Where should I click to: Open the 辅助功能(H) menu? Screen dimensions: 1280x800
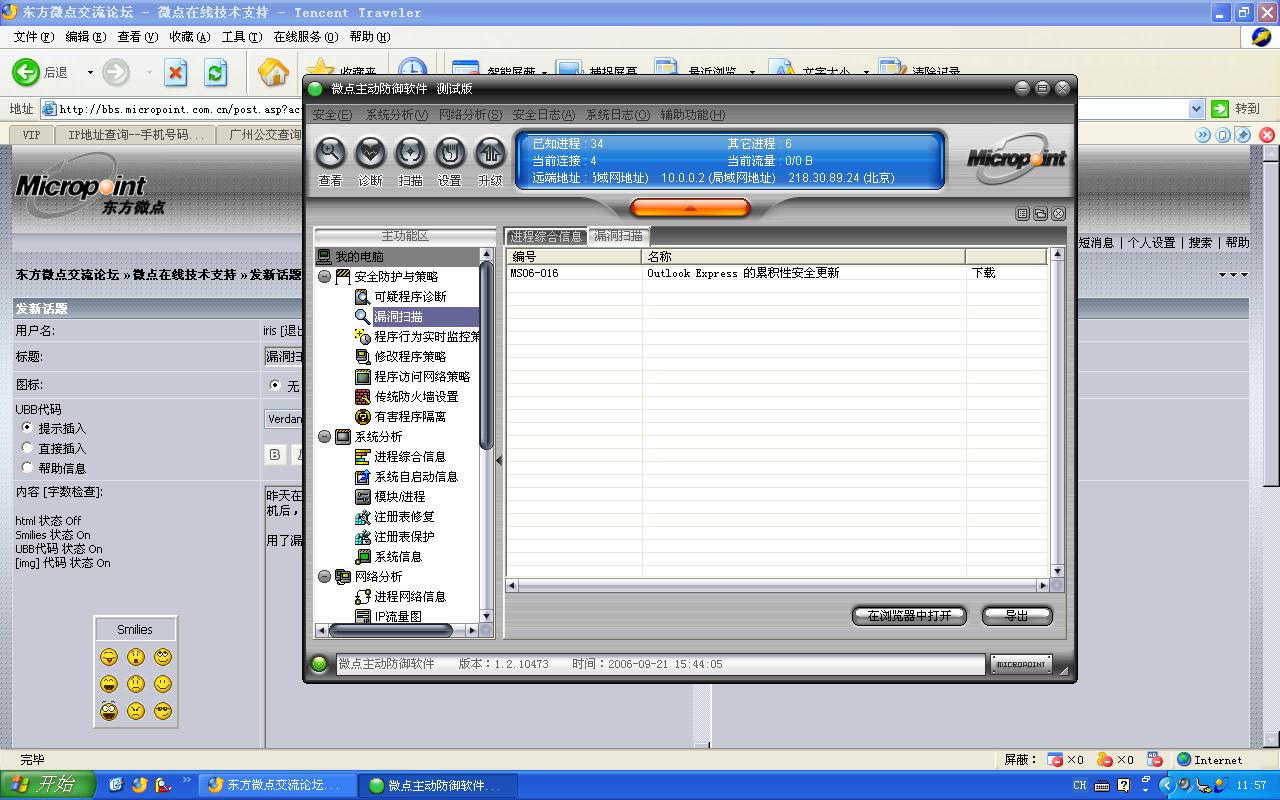point(693,115)
